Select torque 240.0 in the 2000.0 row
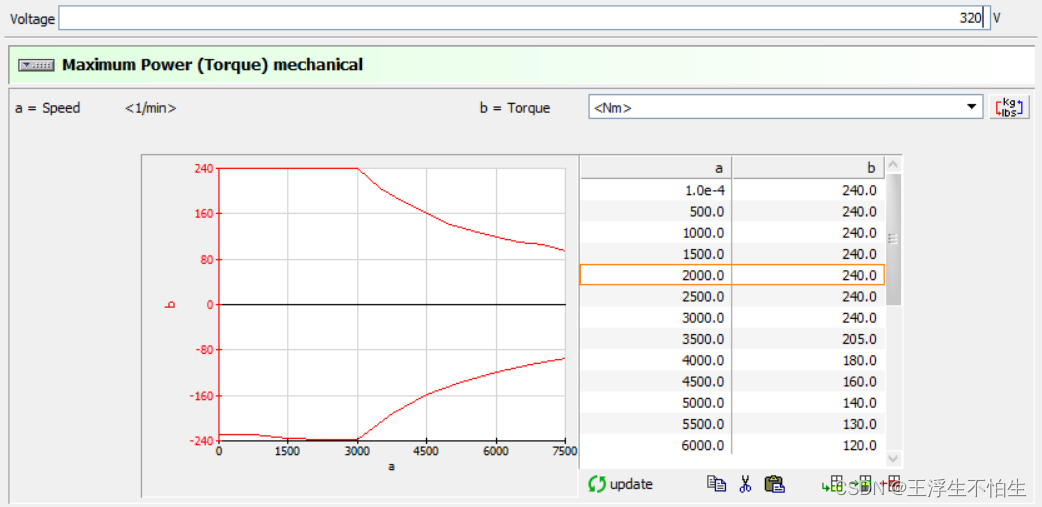This screenshot has width=1042, height=507. [x=809, y=275]
